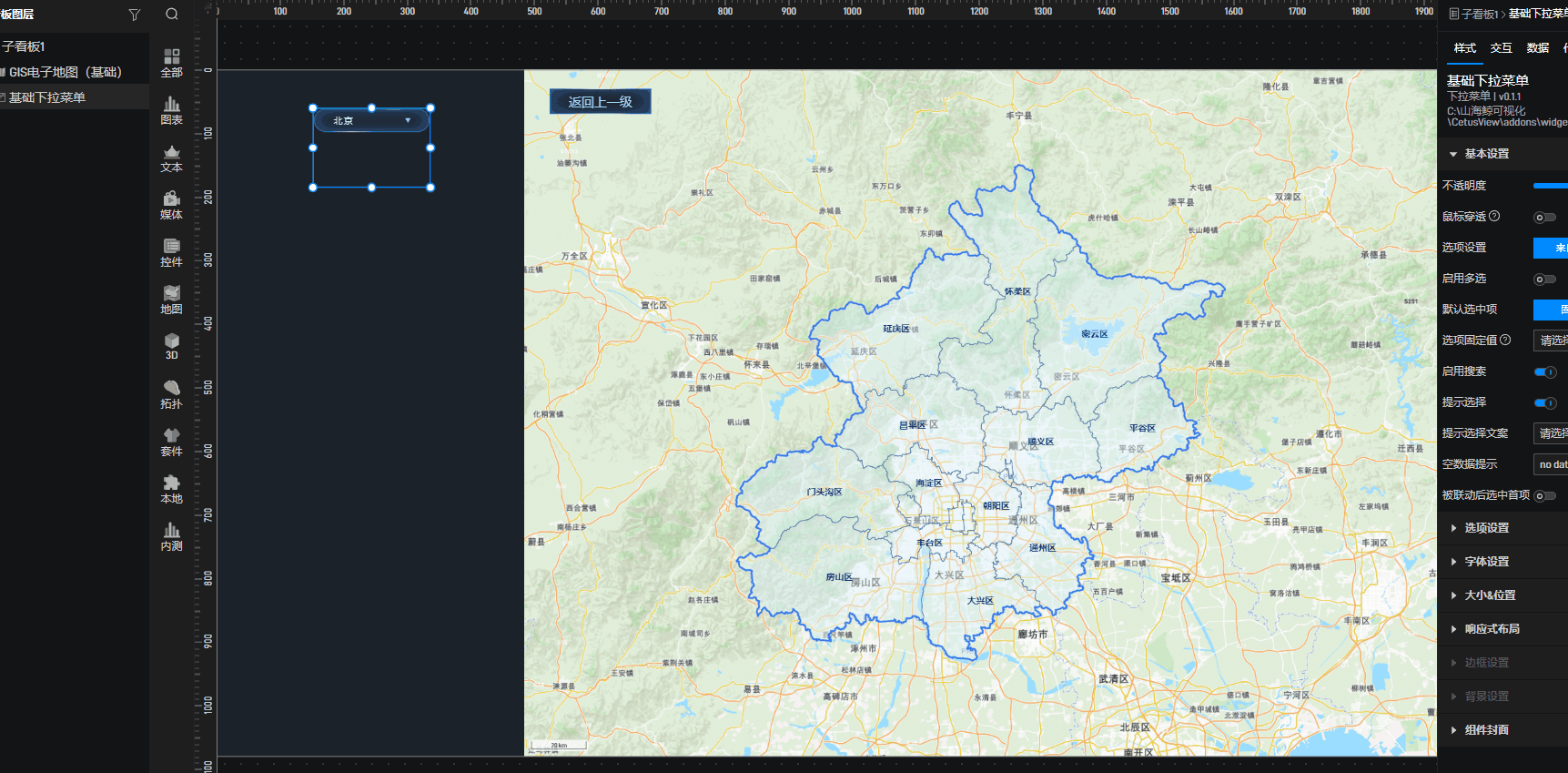
Task: Open the 媒体 (media) component category
Action: click(x=171, y=205)
